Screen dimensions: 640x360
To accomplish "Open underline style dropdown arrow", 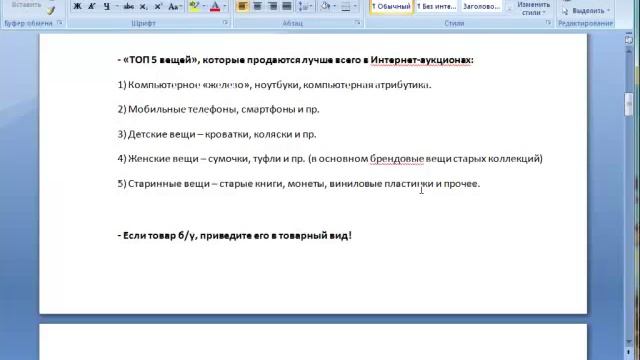I will pyautogui.click(x=117, y=6).
